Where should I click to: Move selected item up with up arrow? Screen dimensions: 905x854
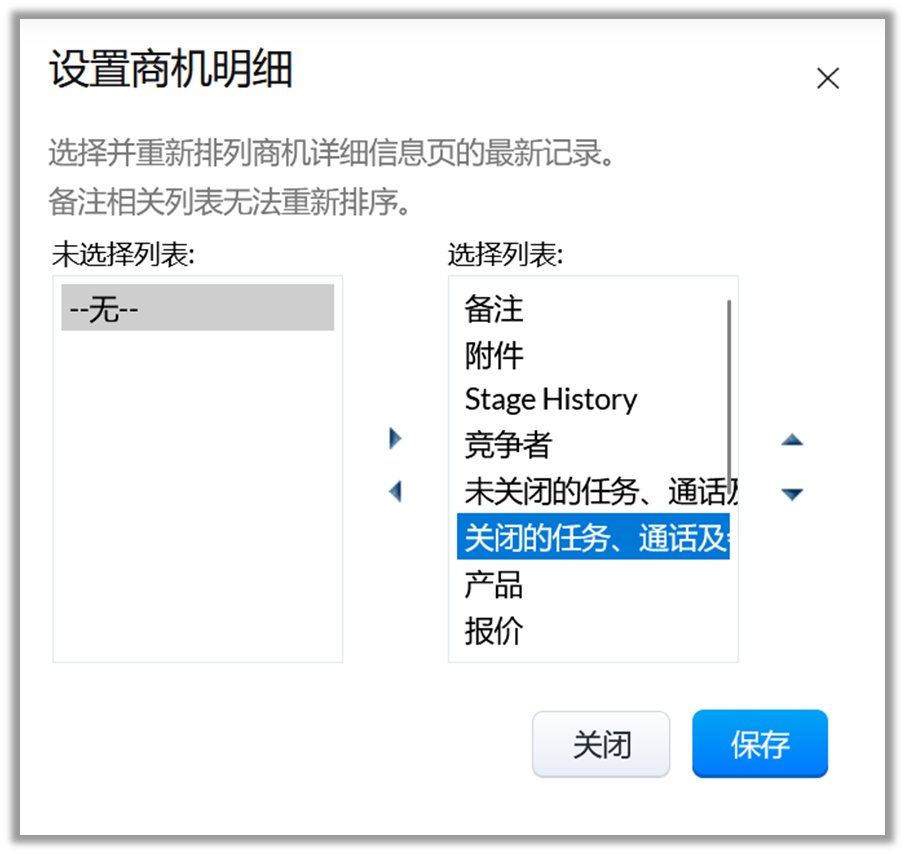[792, 440]
